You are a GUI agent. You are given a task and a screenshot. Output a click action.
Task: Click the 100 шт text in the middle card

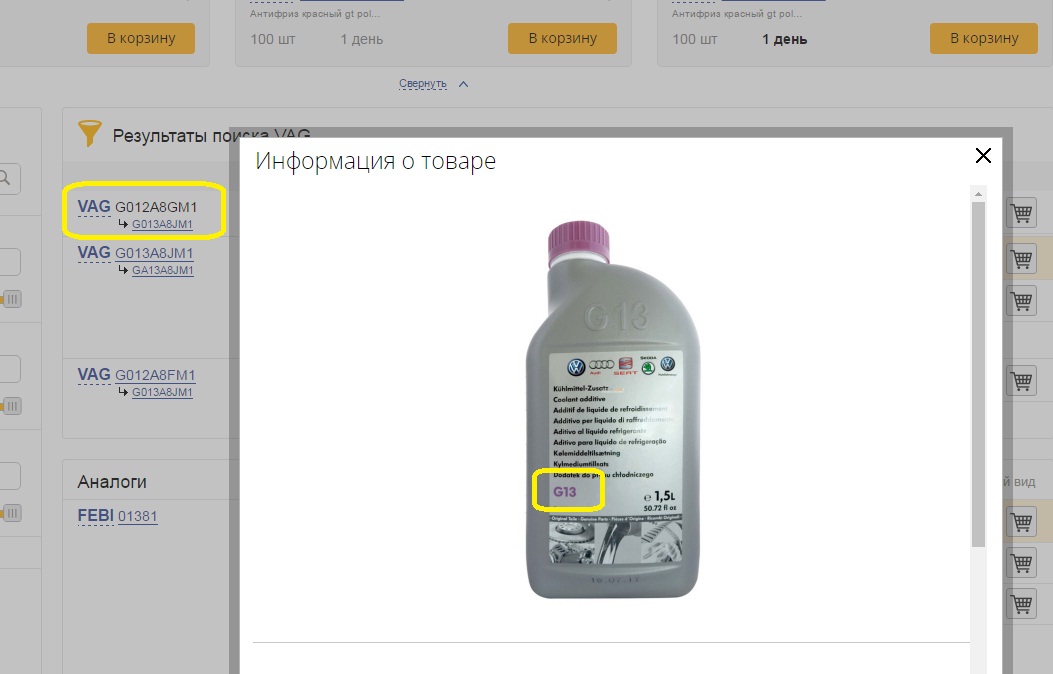tap(273, 40)
